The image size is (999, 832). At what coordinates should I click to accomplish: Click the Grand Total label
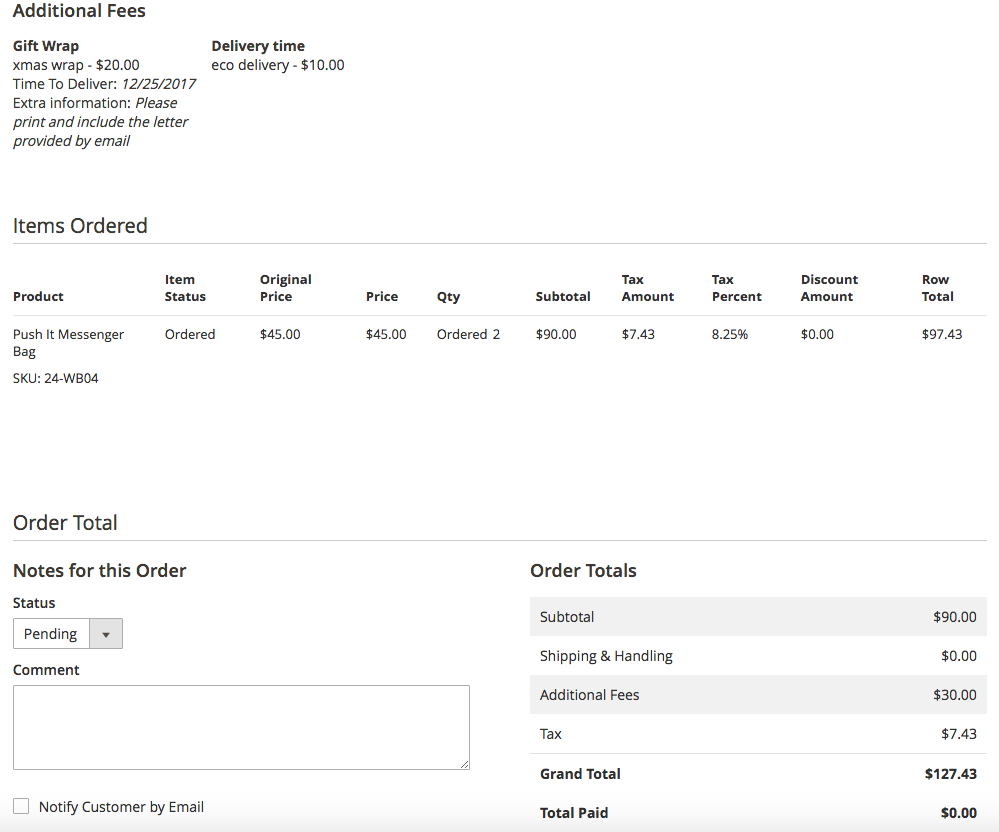click(580, 774)
